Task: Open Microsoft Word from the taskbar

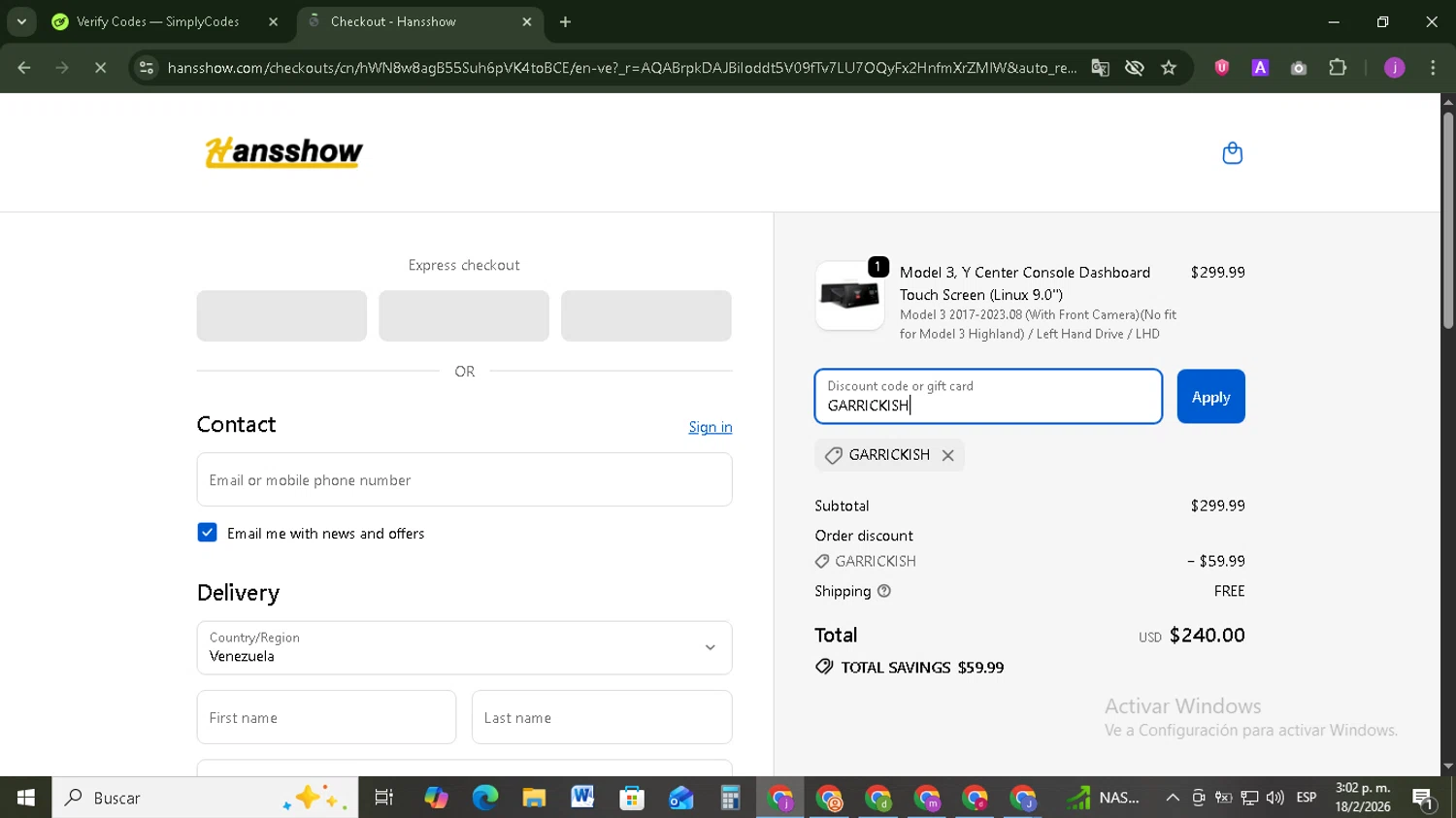Action: pos(582,798)
